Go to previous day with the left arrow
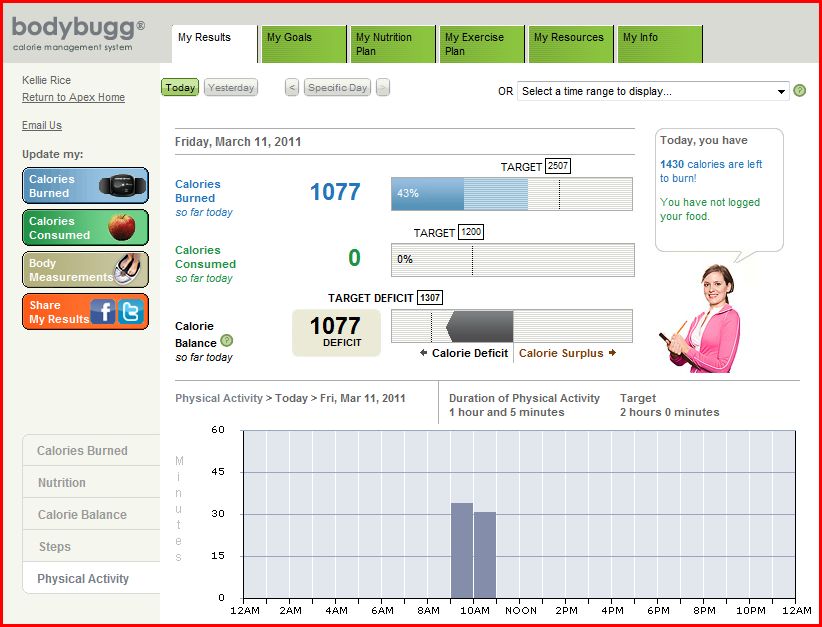 pos(292,88)
